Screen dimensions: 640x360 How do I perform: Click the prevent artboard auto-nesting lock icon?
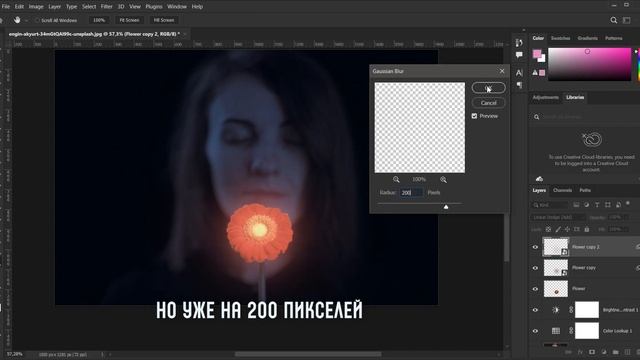click(x=577, y=229)
